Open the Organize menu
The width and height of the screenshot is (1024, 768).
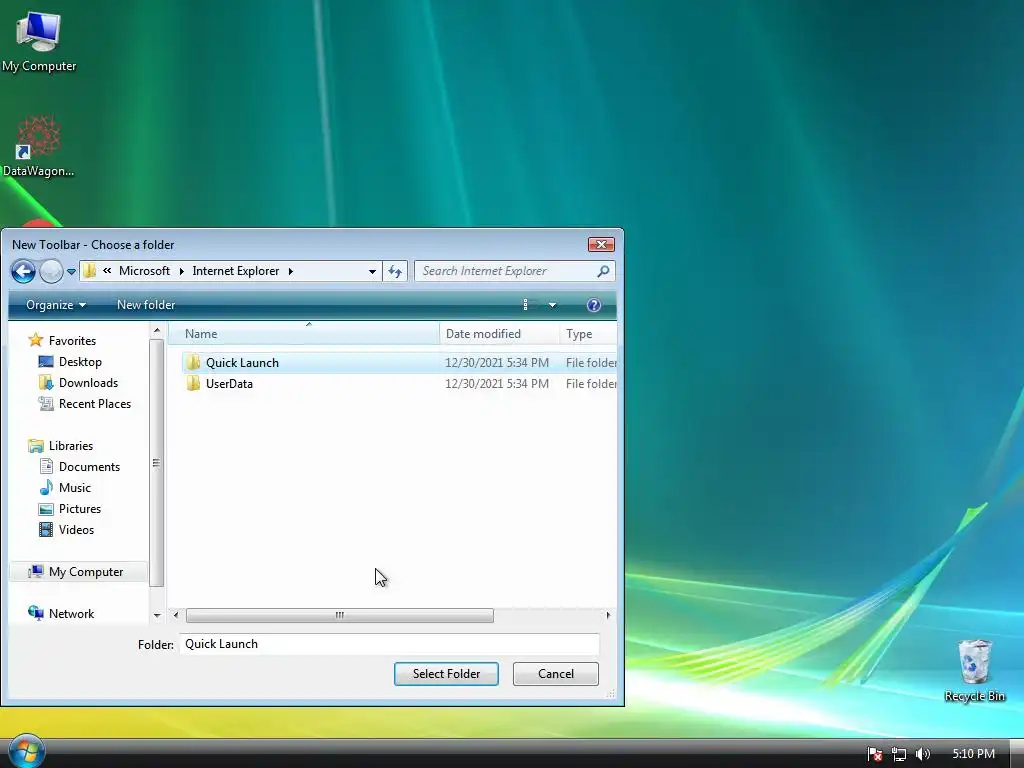[56, 305]
